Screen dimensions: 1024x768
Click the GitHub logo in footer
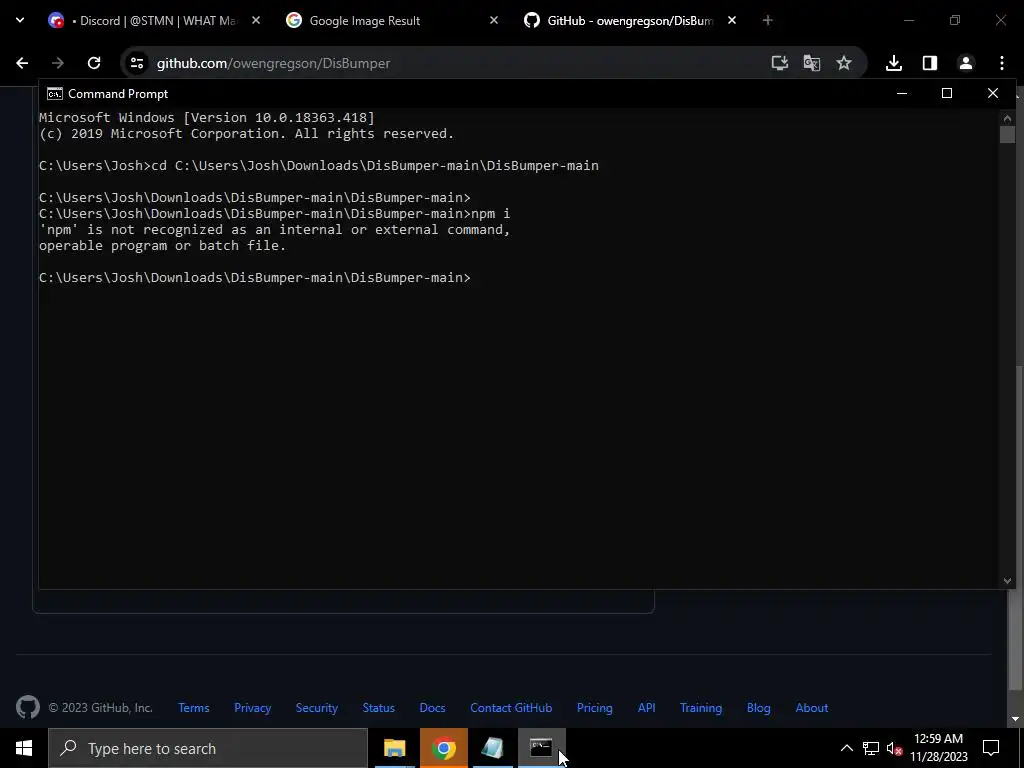[x=27, y=707]
